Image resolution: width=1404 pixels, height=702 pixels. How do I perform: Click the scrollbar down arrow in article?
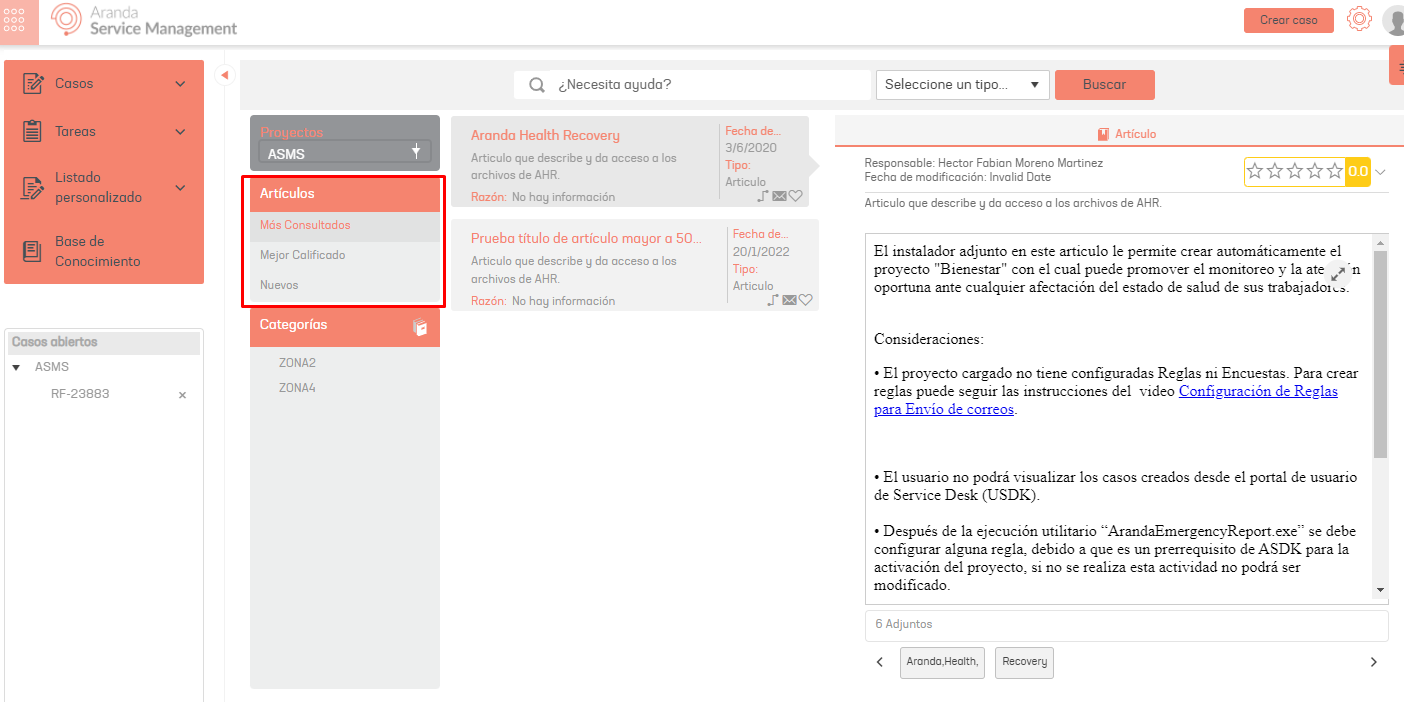tap(1381, 590)
